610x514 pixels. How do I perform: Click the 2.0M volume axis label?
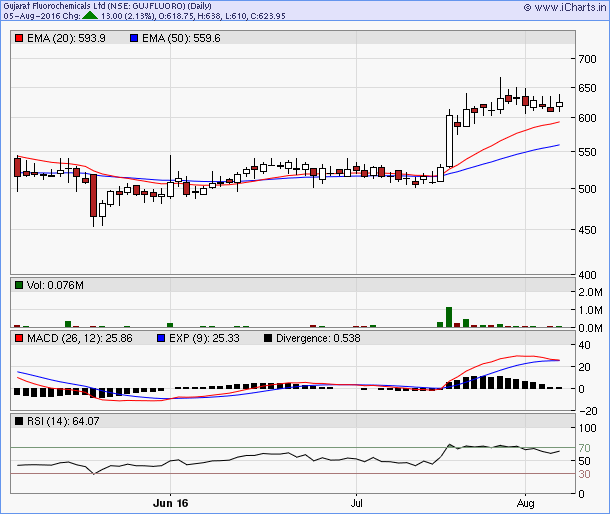[590, 292]
